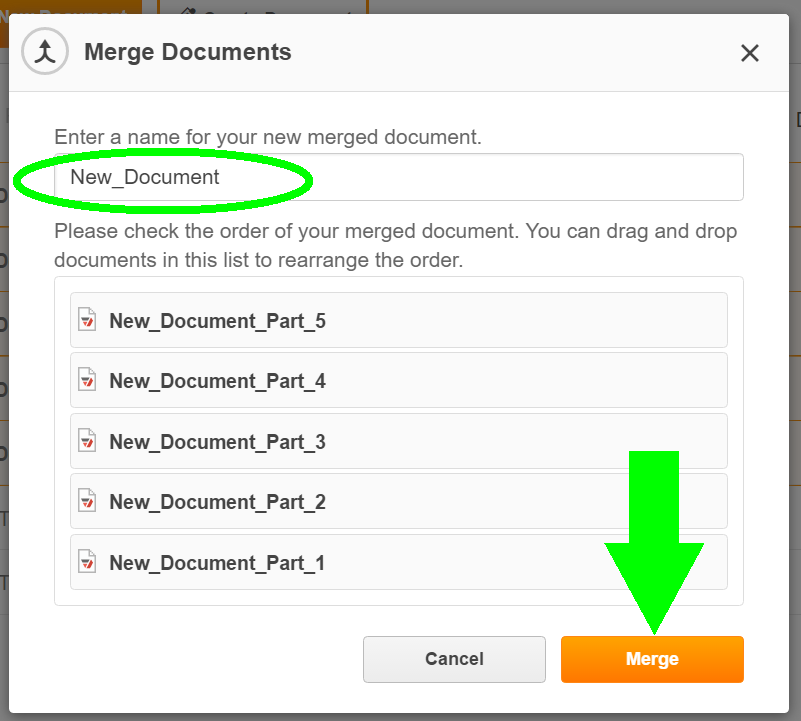
Task: Select the New_Document_Part_3 list row
Action: coord(398,440)
